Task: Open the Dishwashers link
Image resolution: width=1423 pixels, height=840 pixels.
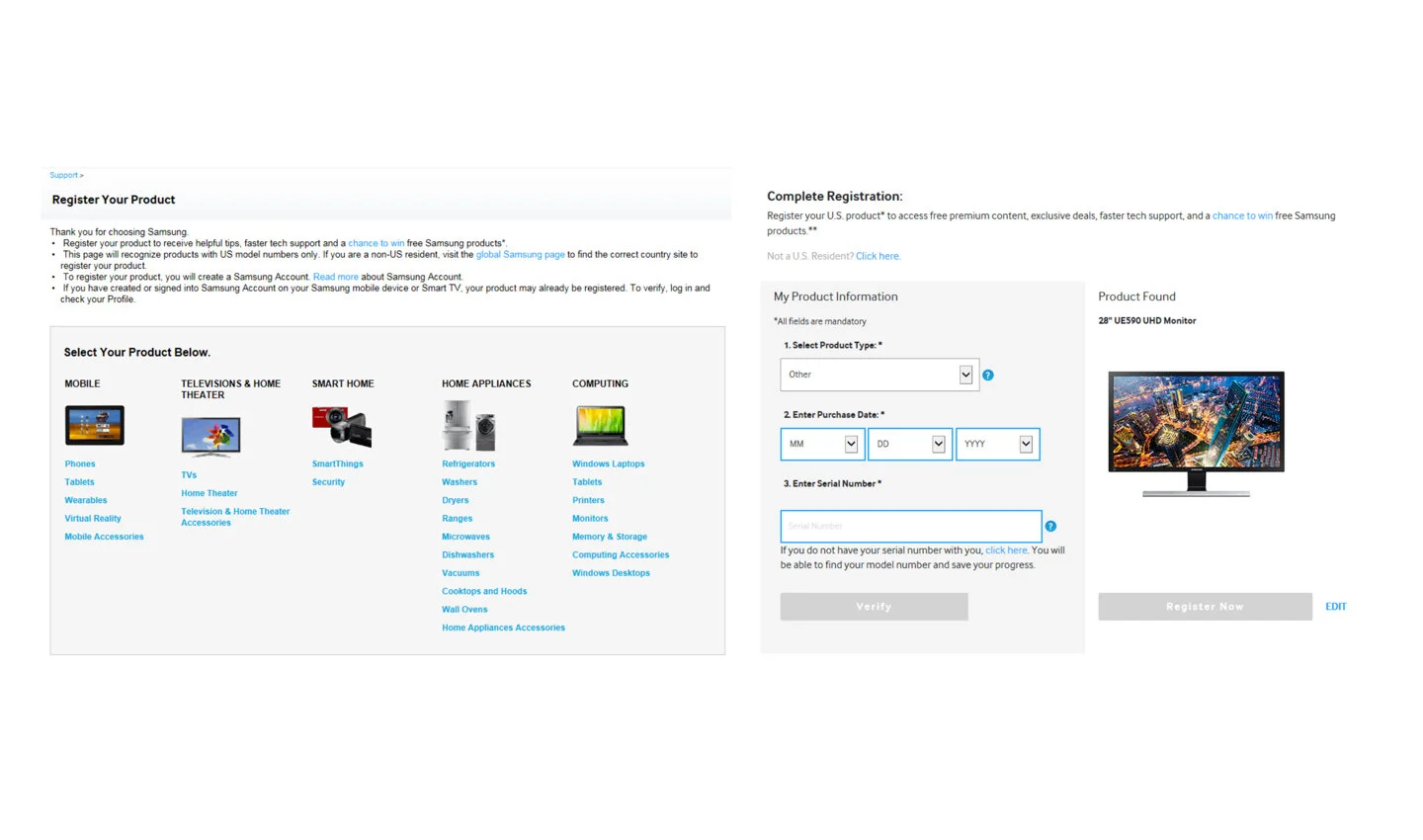Action: pyautogui.click(x=468, y=555)
